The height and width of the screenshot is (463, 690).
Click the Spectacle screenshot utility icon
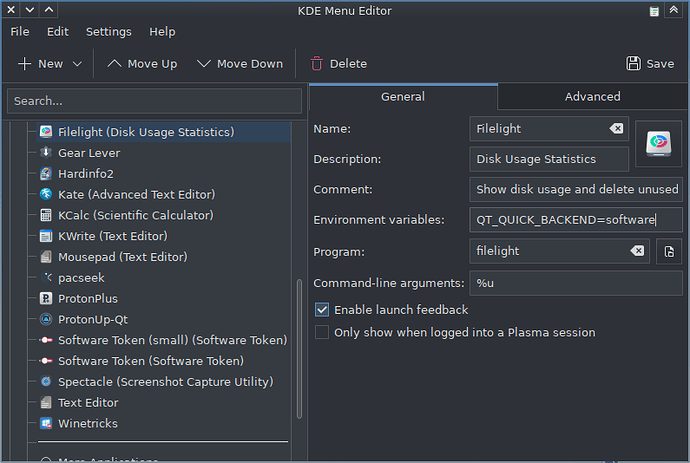point(46,382)
